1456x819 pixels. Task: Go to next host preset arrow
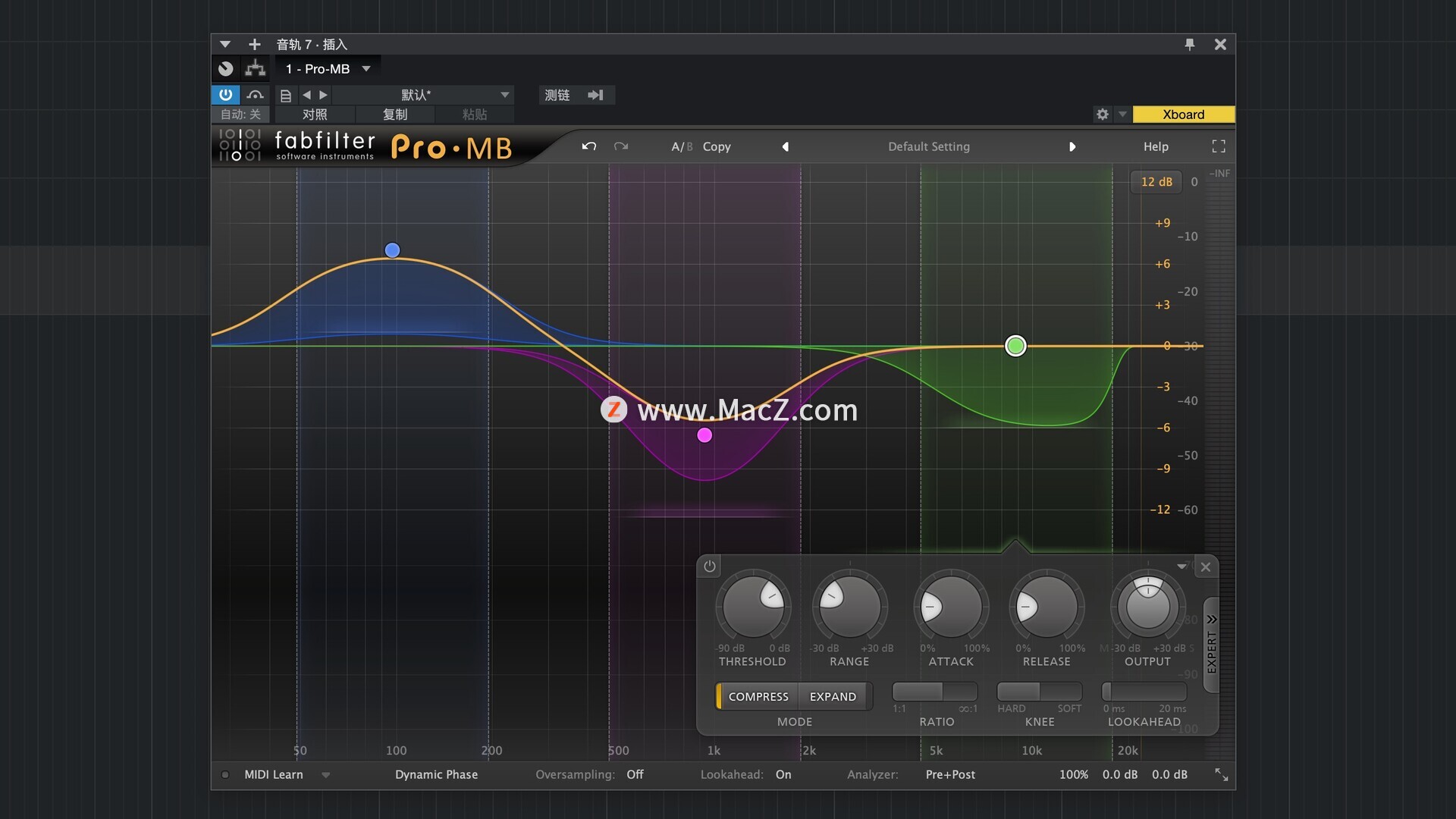pyautogui.click(x=324, y=95)
